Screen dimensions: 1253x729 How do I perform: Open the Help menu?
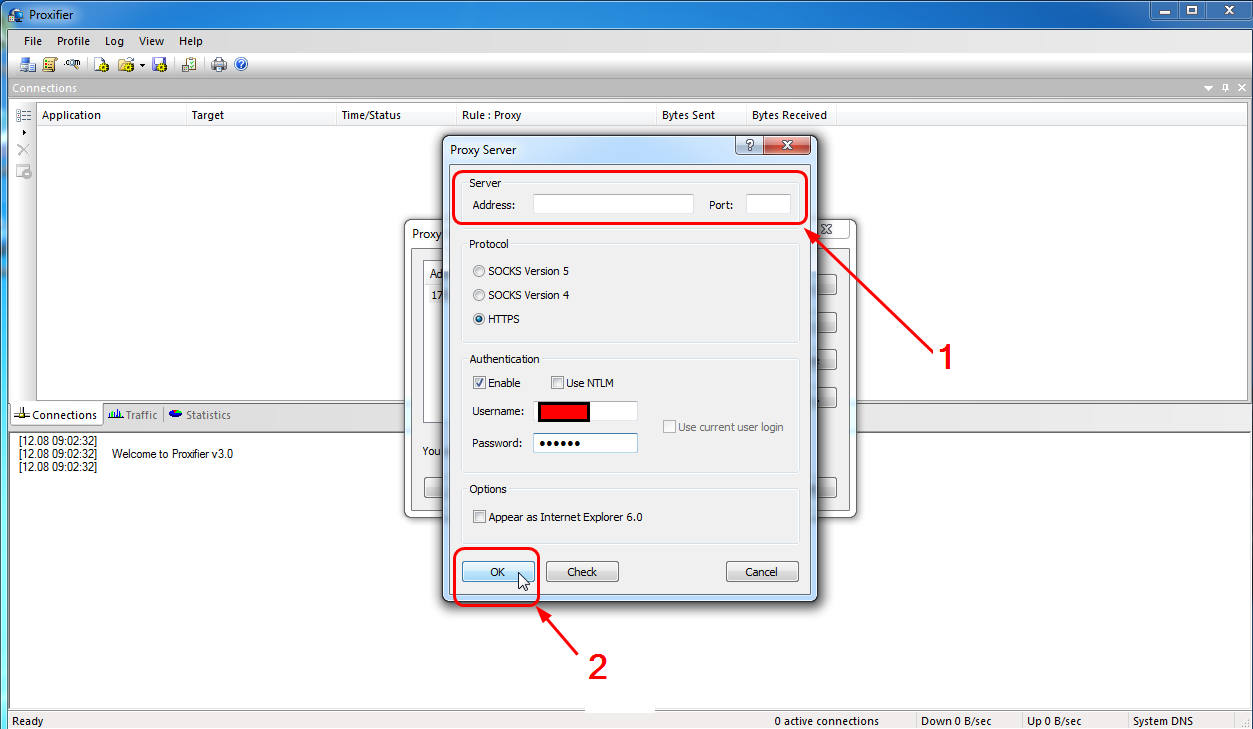click(191, 41)
